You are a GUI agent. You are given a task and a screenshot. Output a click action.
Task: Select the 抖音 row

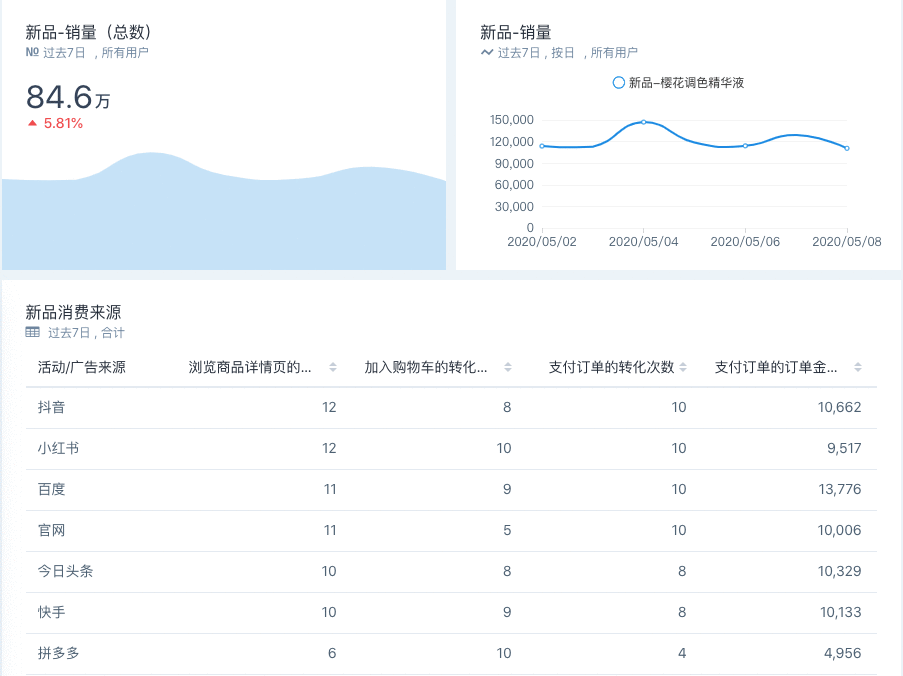coord(452,408)
